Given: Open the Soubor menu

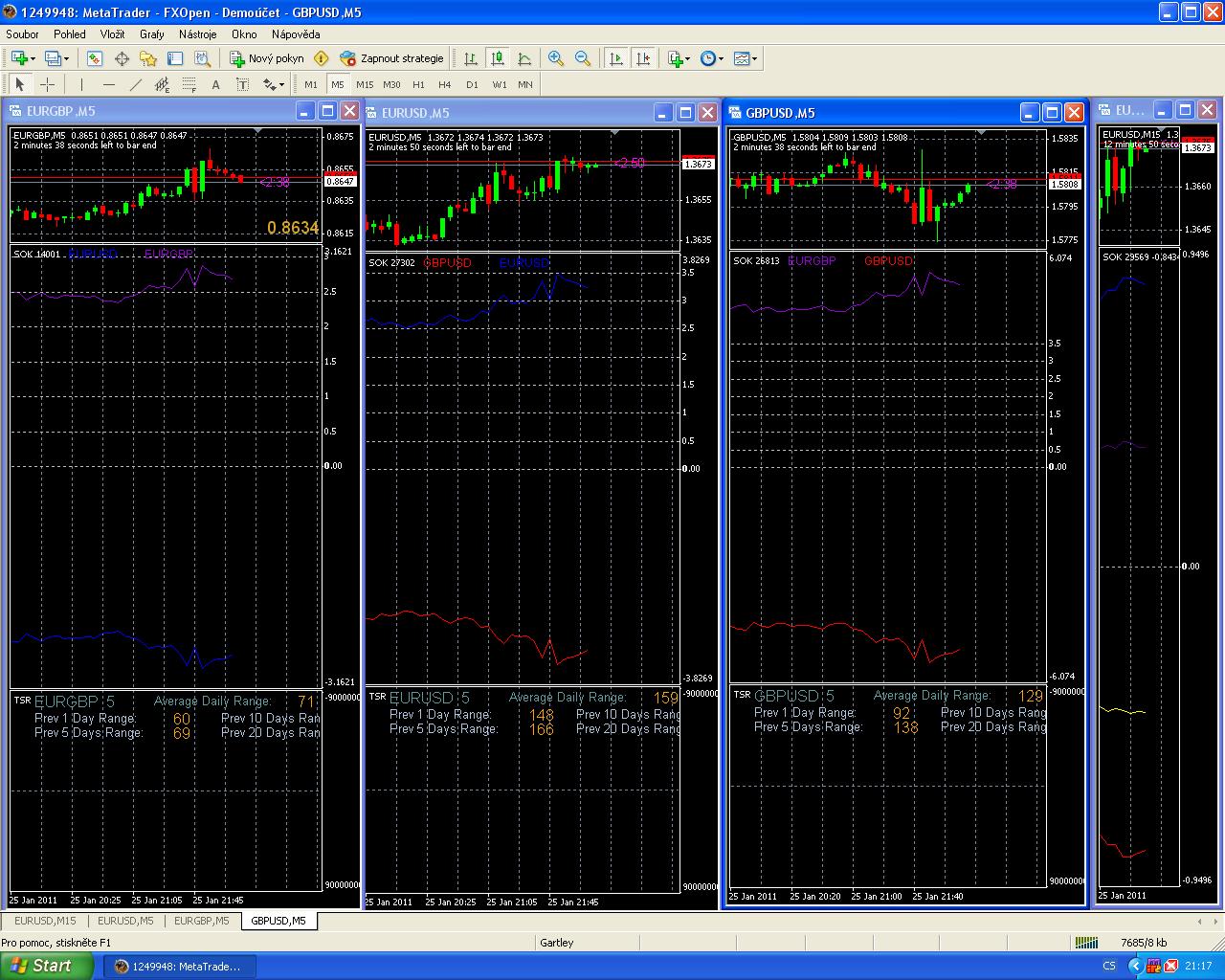Looking at the screenshot, I should 23,34.
